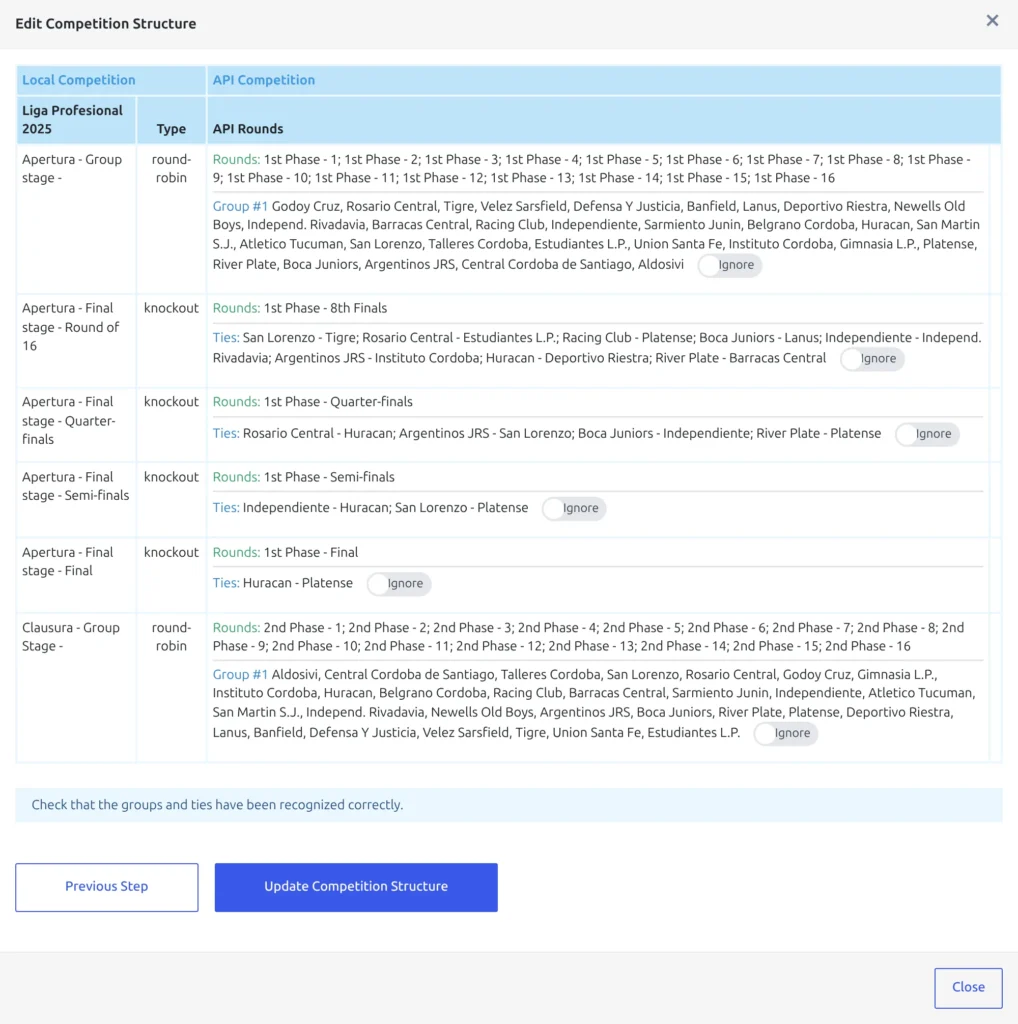
Task: Click knockout type of Final row
Action: (x=171, y=552)
